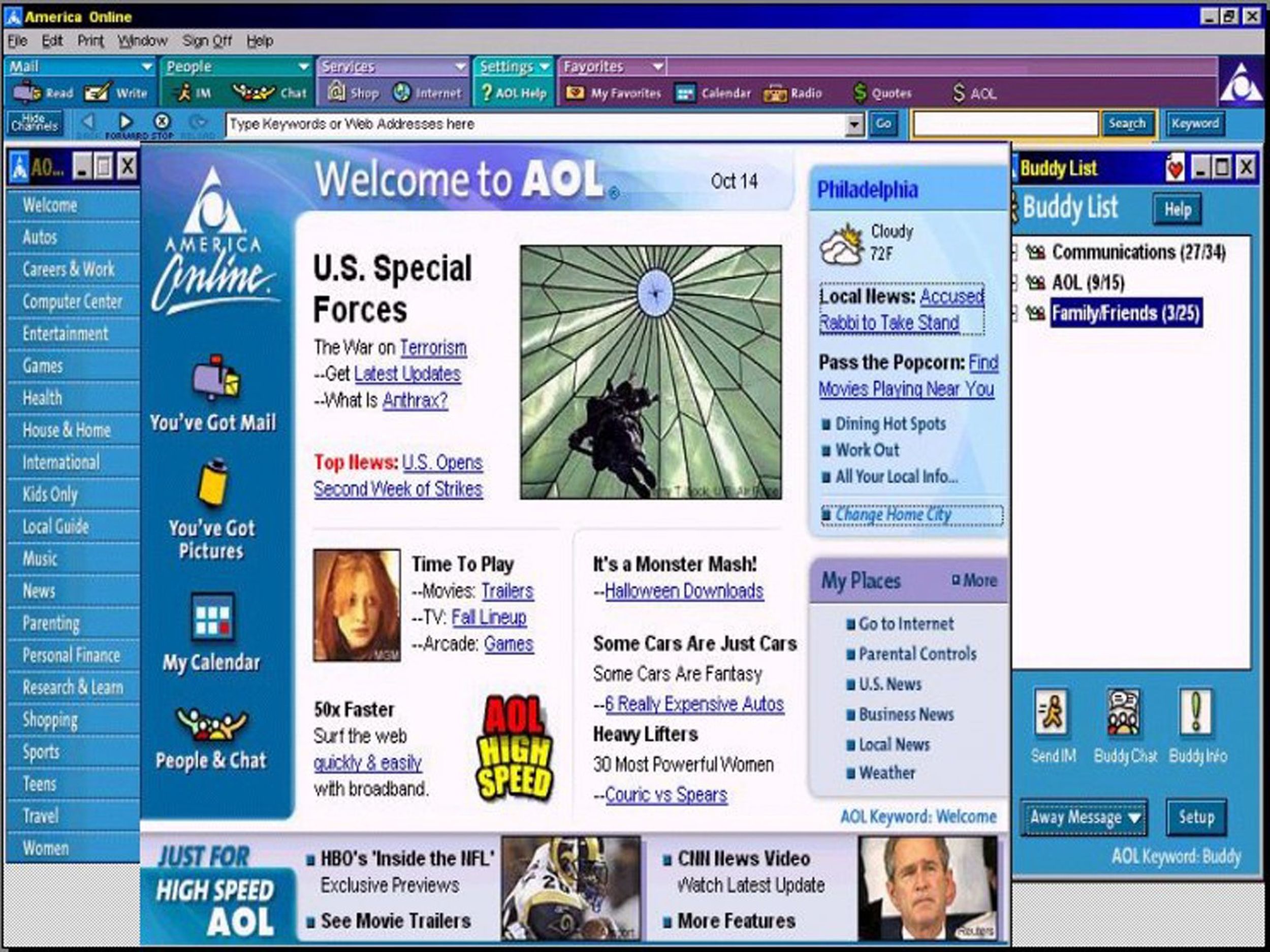1270x952 pixels.
Task: Expand the Communications buddy group
Action: tap(1015, 252)
